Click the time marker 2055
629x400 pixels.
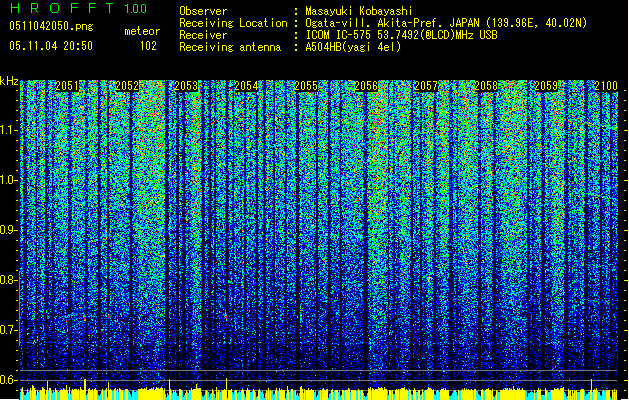[x=306, y=86]
